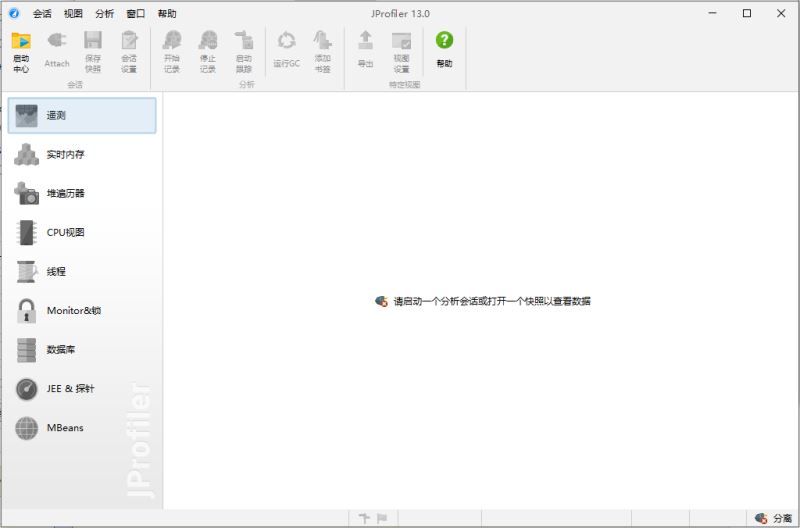Open the JEE & 探针 section

[82, 389]
